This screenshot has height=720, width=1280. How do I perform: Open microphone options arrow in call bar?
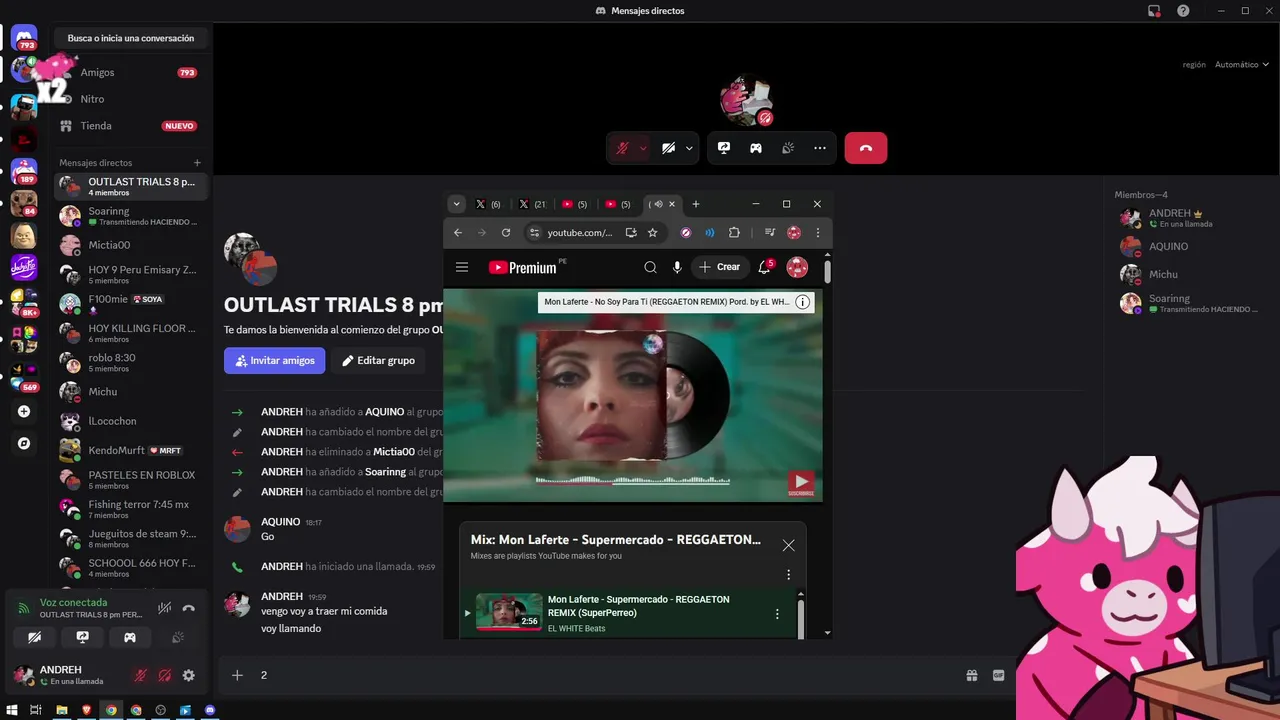pyautogui.click(x=643, y=148)
